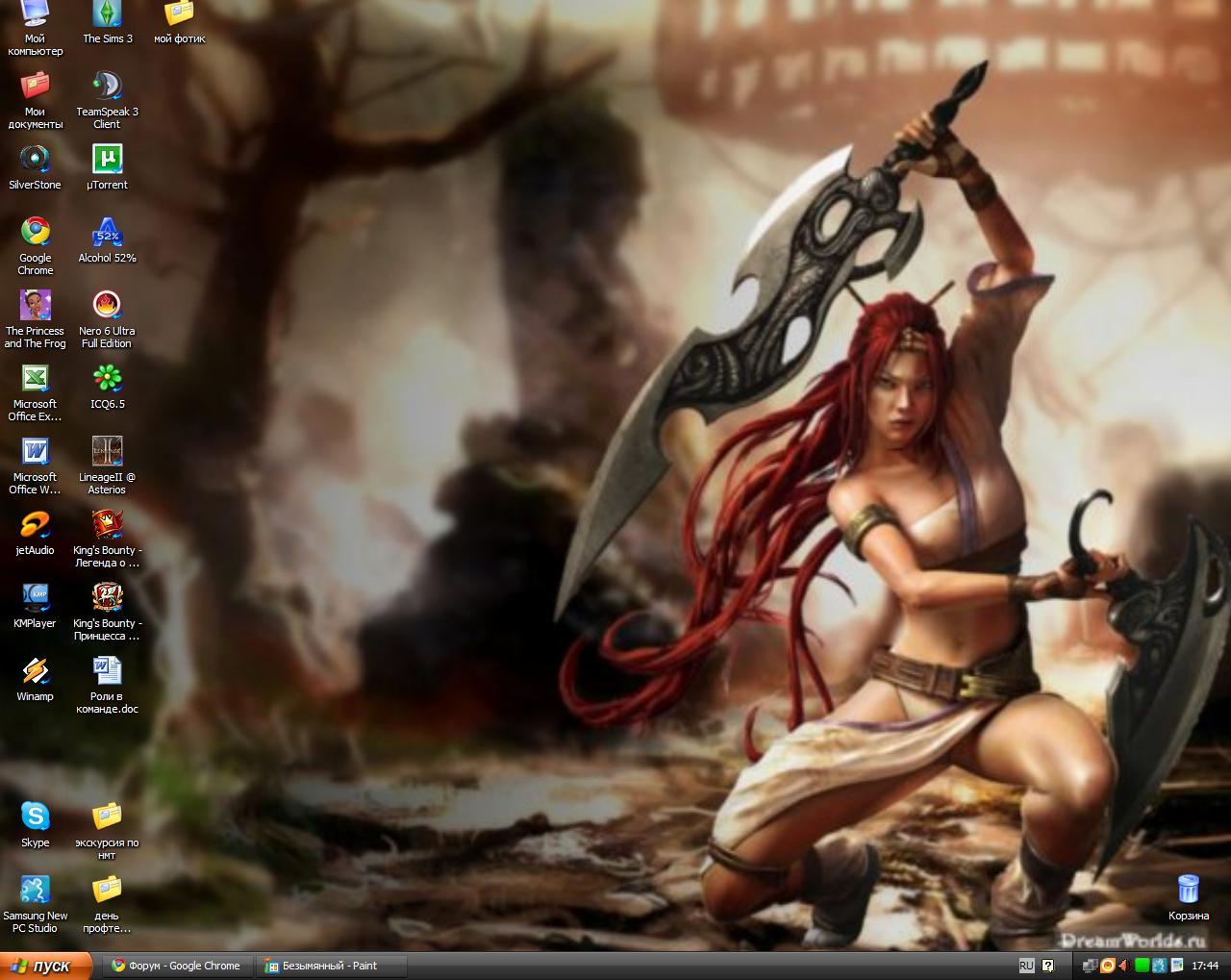
Task: Switch to Безымянный - Paint taskbar window
Action: tap(330, 966)
